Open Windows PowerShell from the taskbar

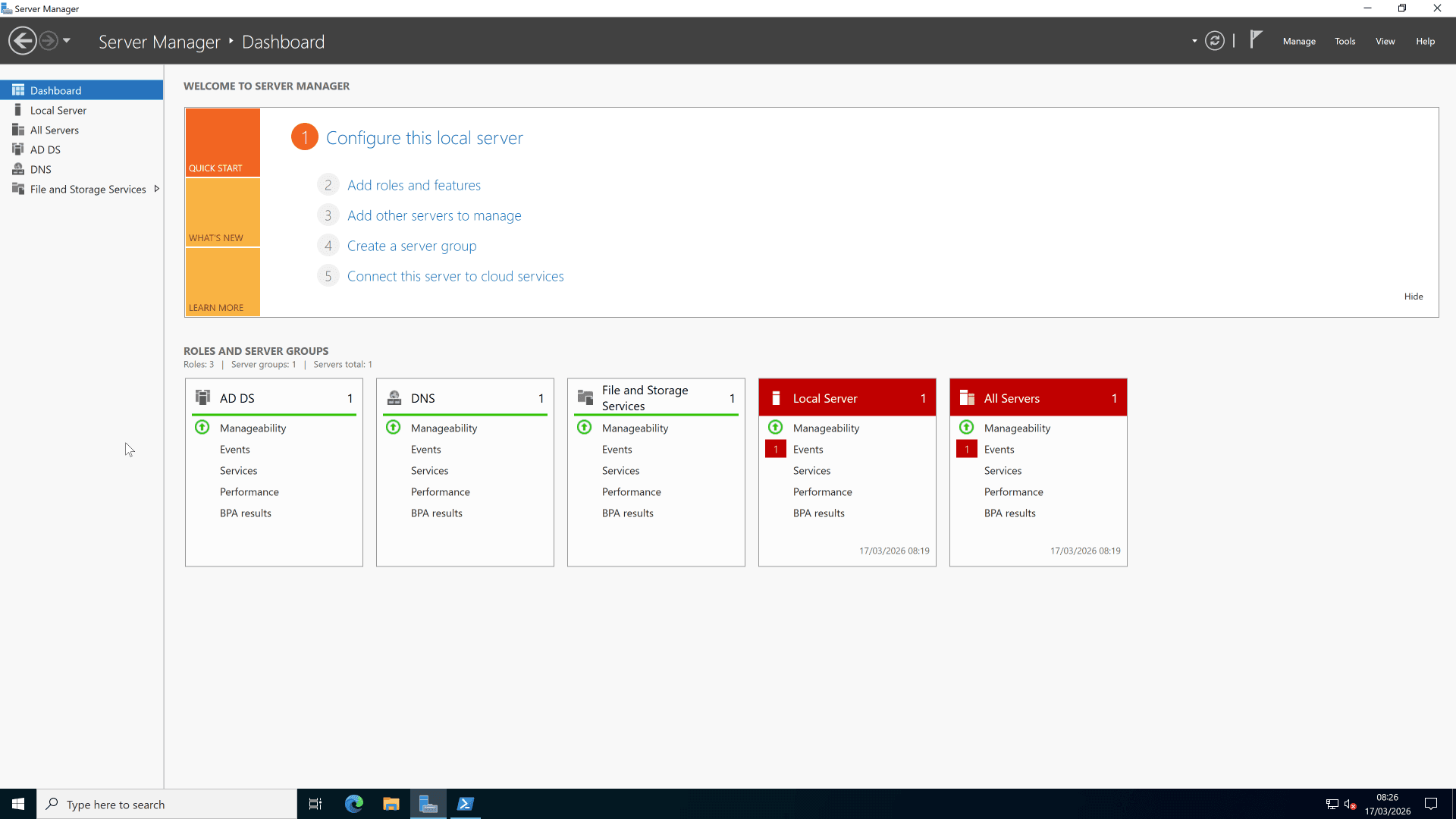click(x=466, y=803)
